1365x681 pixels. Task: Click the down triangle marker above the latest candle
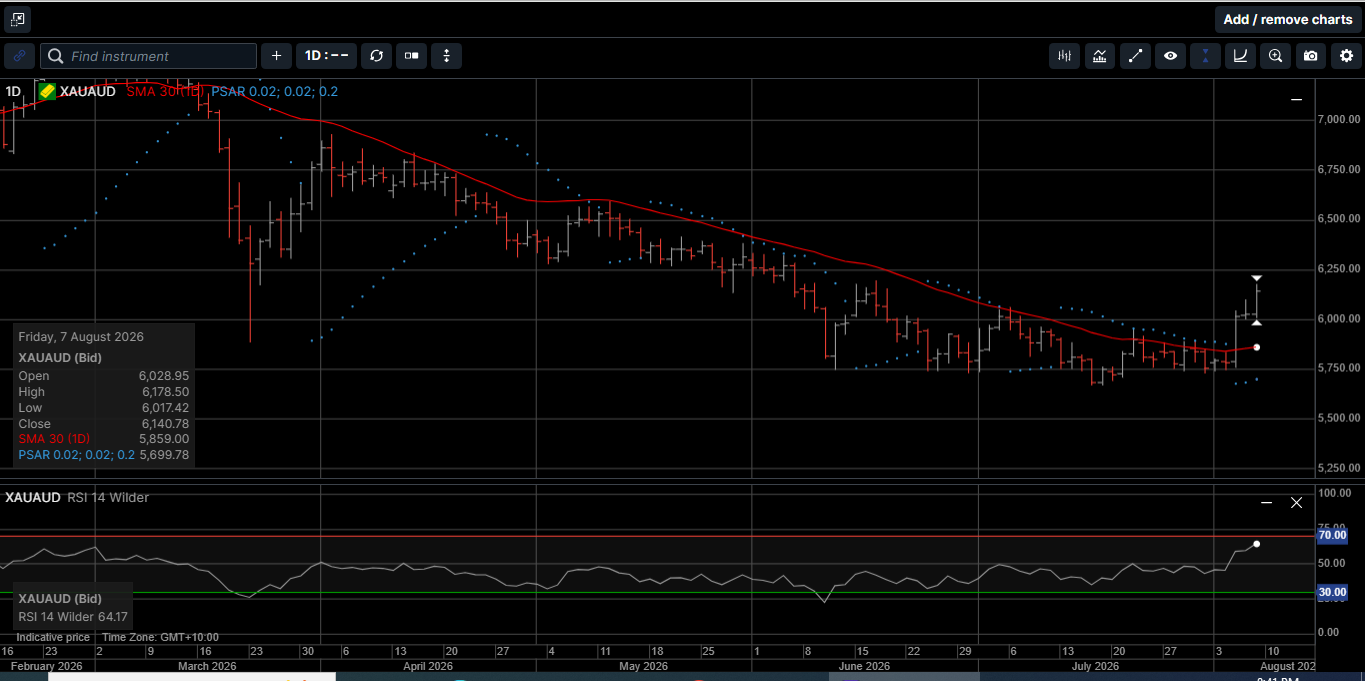pos(1257,277)
